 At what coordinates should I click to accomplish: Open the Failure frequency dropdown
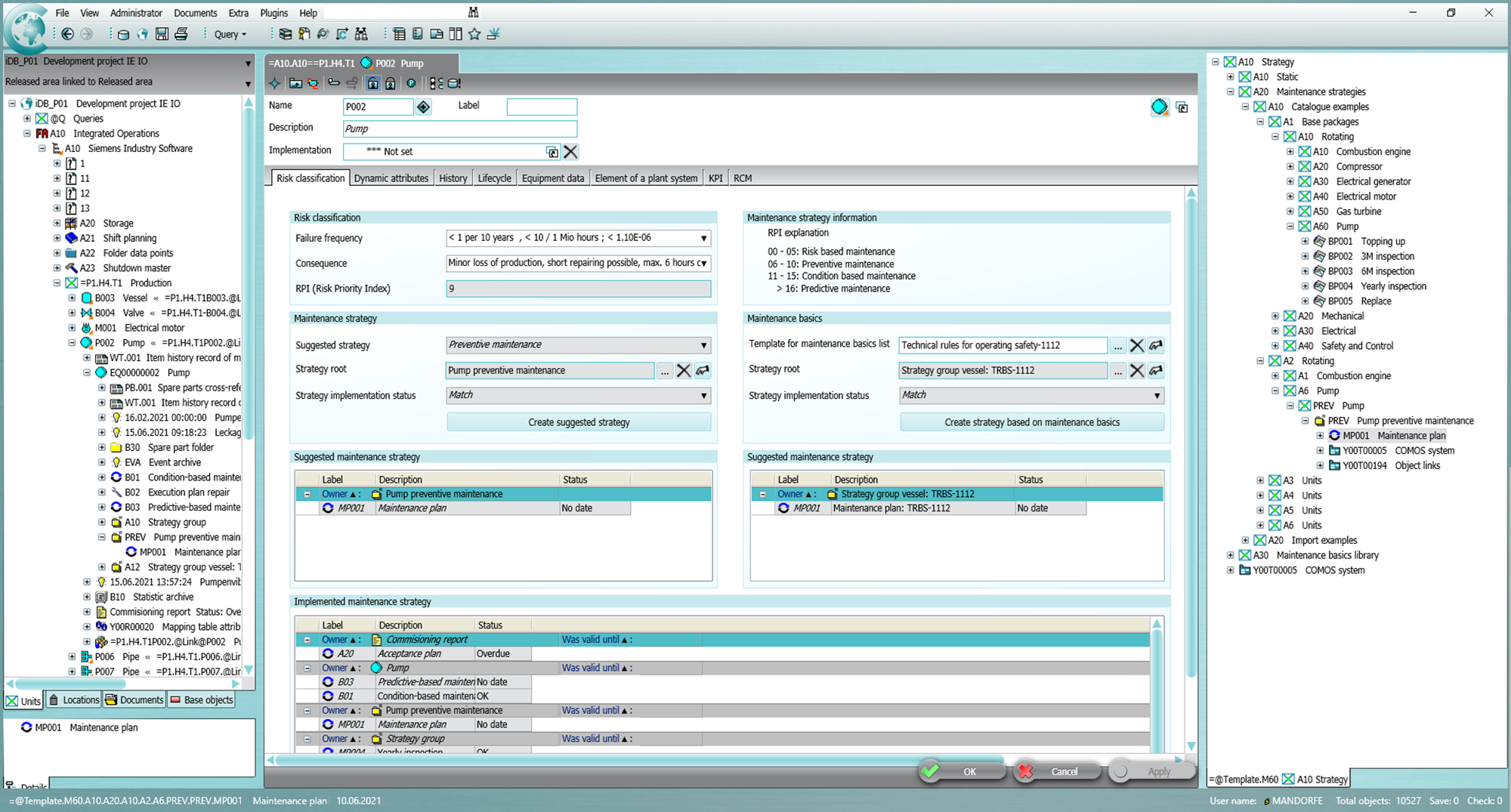(x=703, y=239)
